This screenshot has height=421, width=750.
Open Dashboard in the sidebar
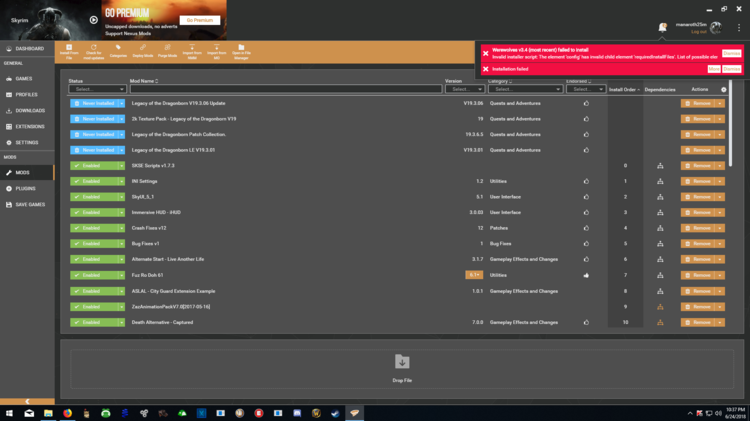click(27, 49)
